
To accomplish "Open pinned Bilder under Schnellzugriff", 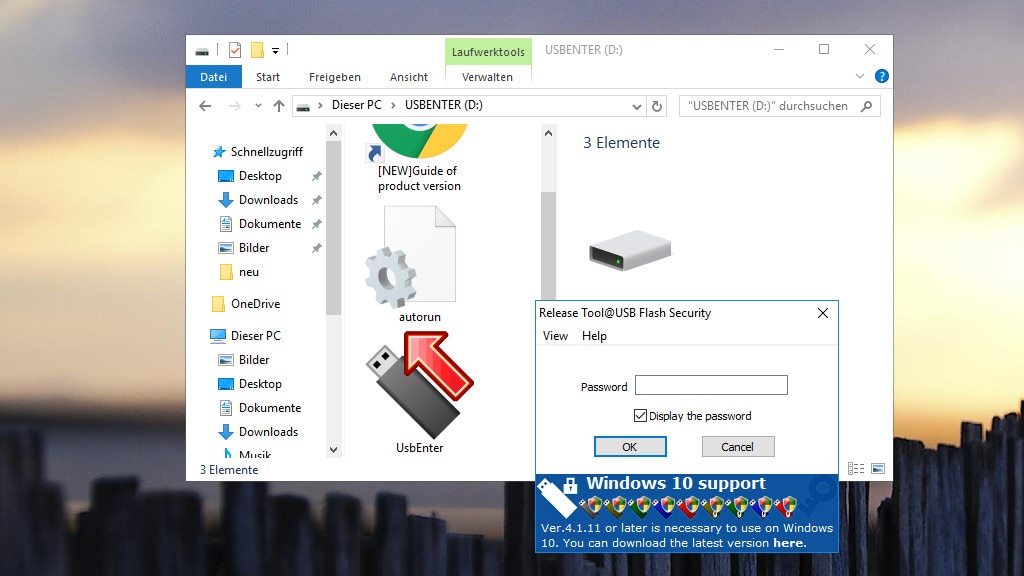I will point(253,248).
